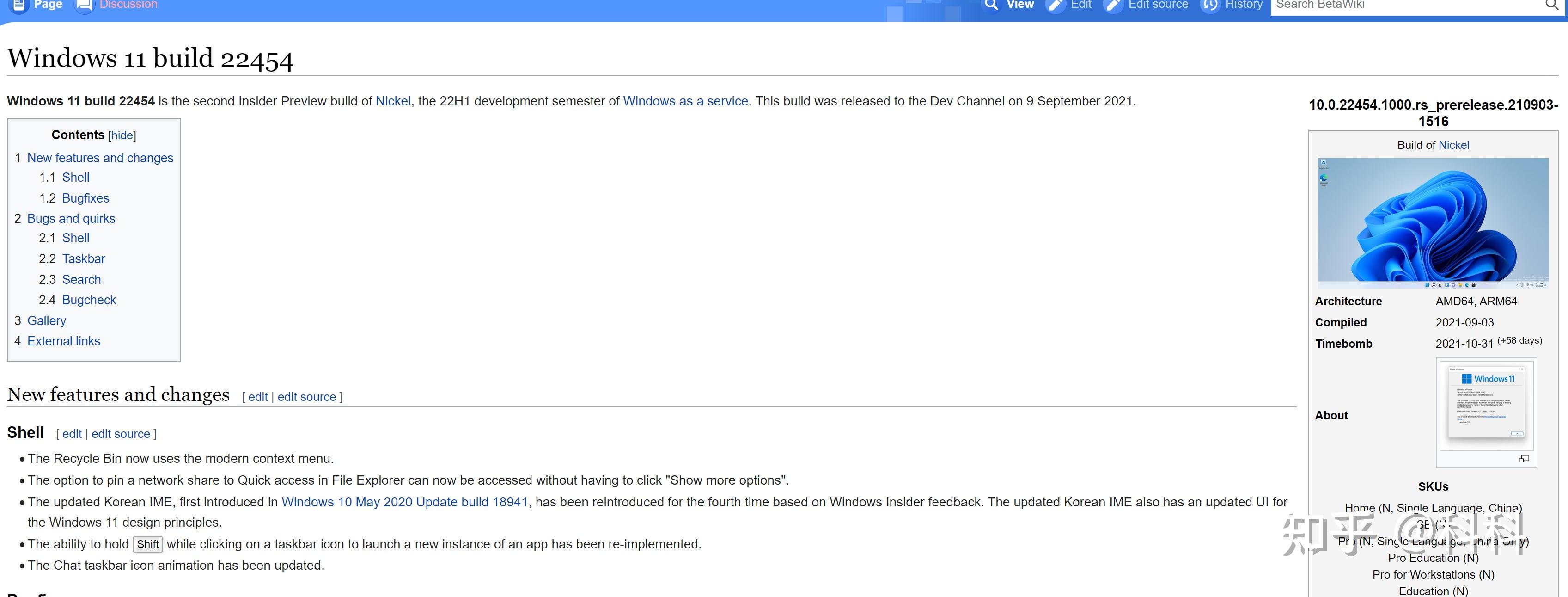Click the Page tab icon
The height and width of the screenshot is (597, 1568).
tap(18, 6)
